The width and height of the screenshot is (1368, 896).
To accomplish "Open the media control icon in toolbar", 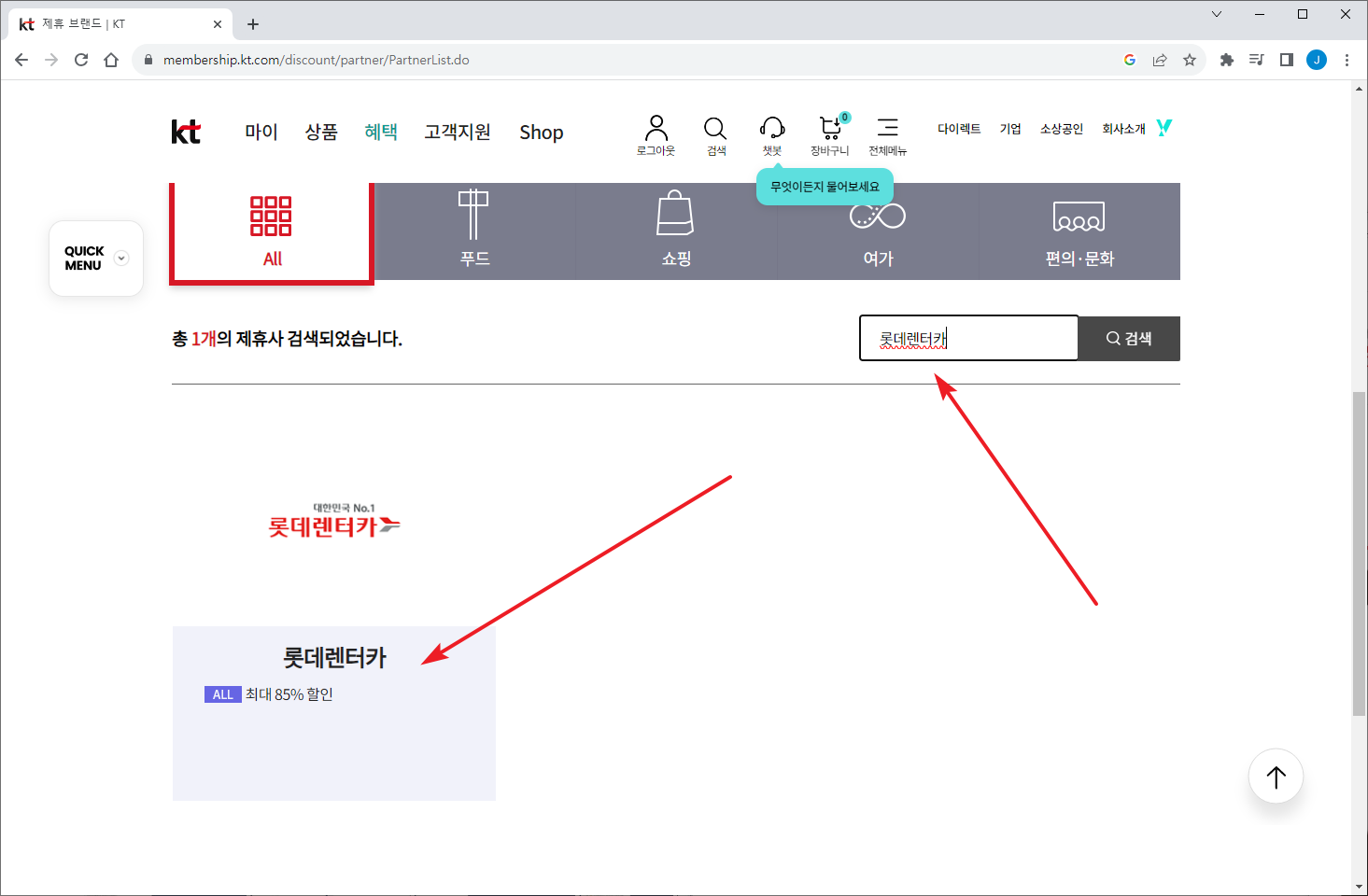I will (1257, 60).
